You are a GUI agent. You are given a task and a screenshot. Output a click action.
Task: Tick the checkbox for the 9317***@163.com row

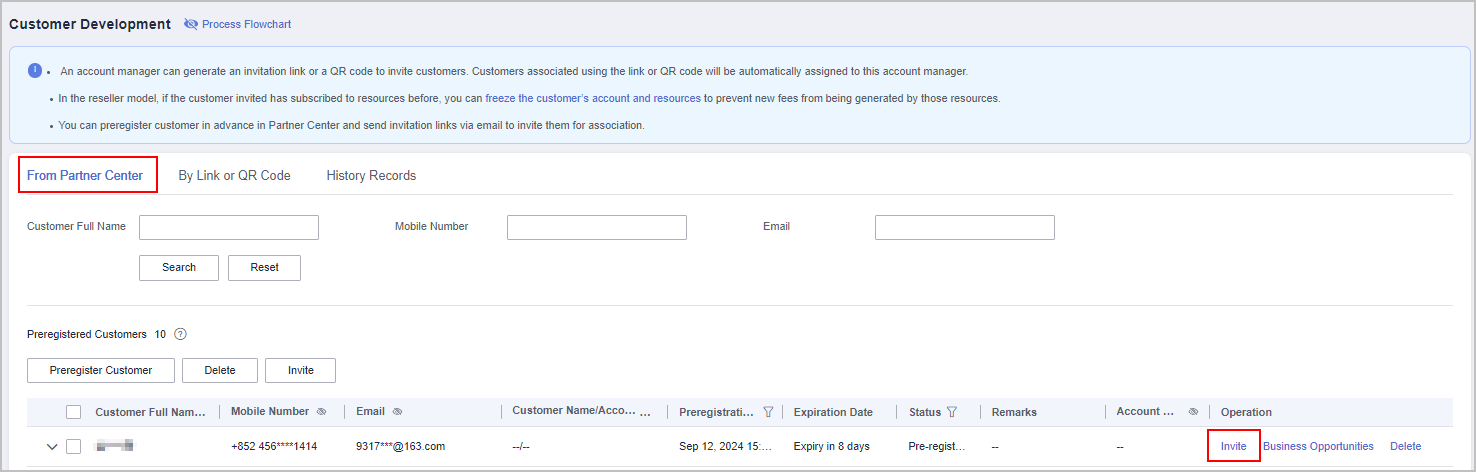(x=74, y=446)
